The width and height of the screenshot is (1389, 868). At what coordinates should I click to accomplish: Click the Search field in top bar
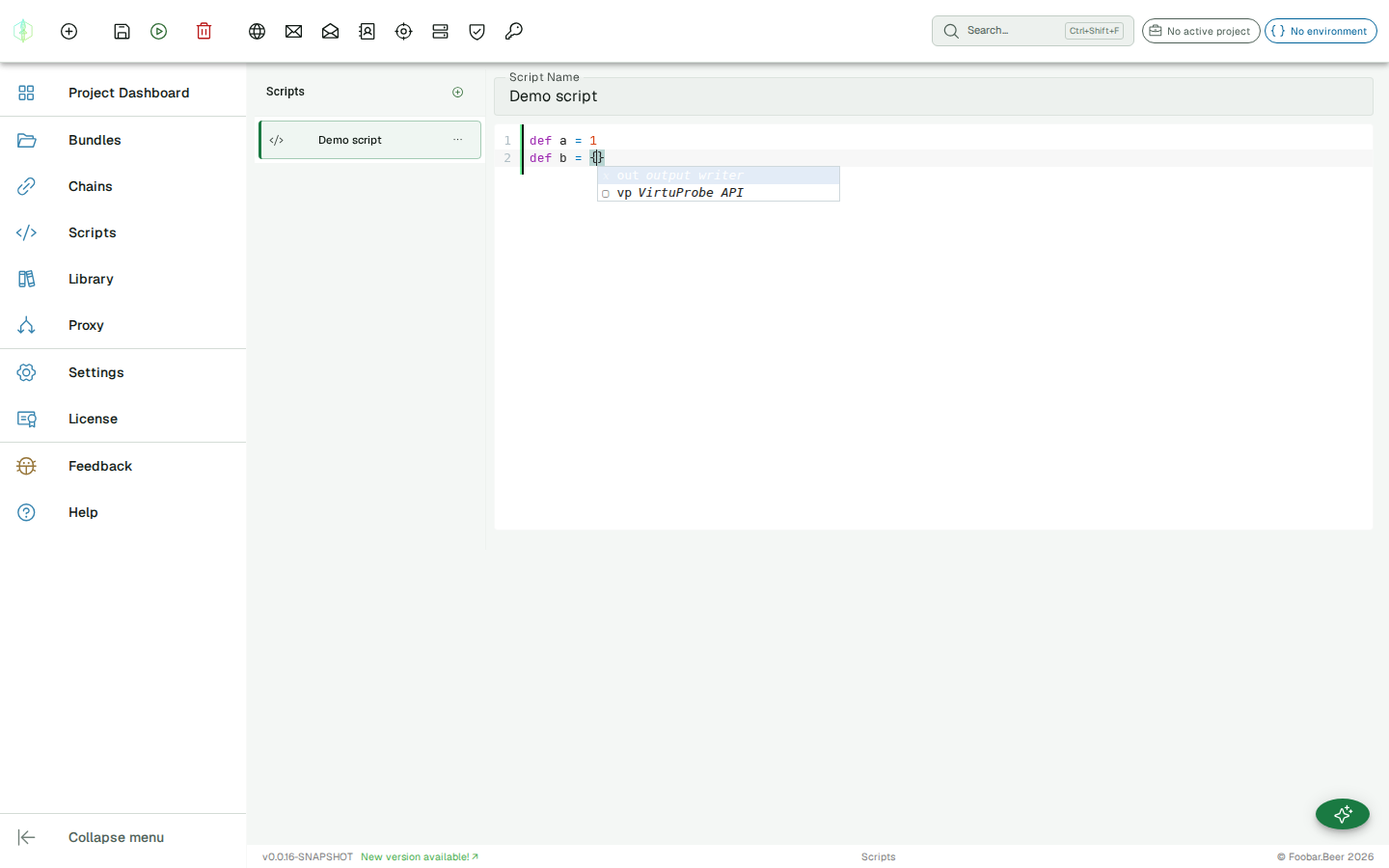(x=1032, y=31)
